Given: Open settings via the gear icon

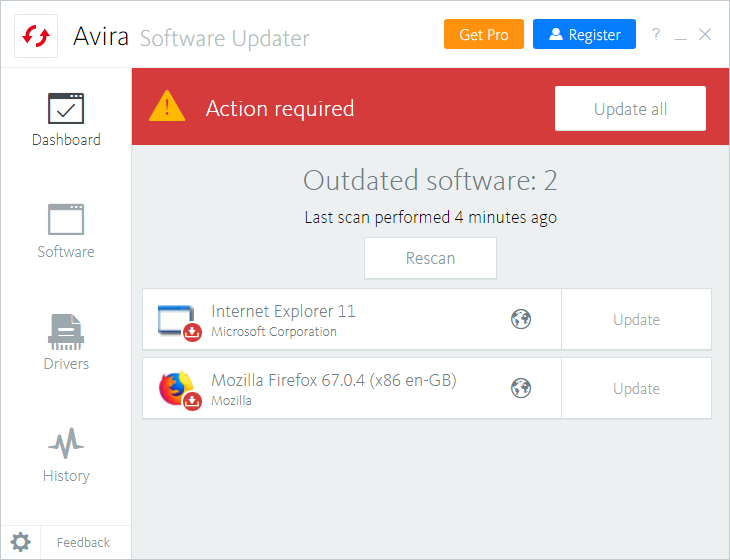Looking at the screenshot, I should point(21,542).
